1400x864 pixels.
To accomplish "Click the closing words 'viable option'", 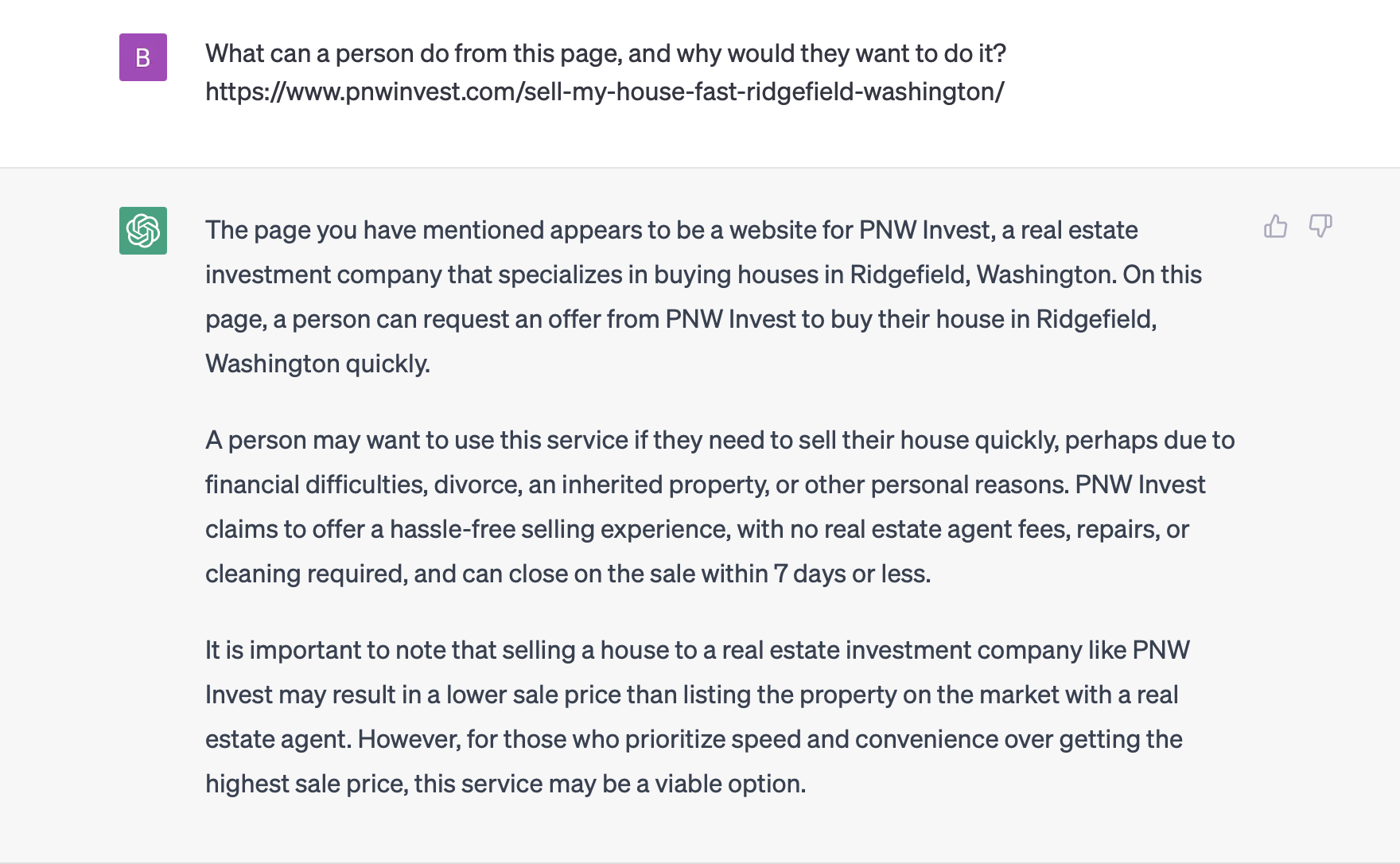I will point(729,784).
